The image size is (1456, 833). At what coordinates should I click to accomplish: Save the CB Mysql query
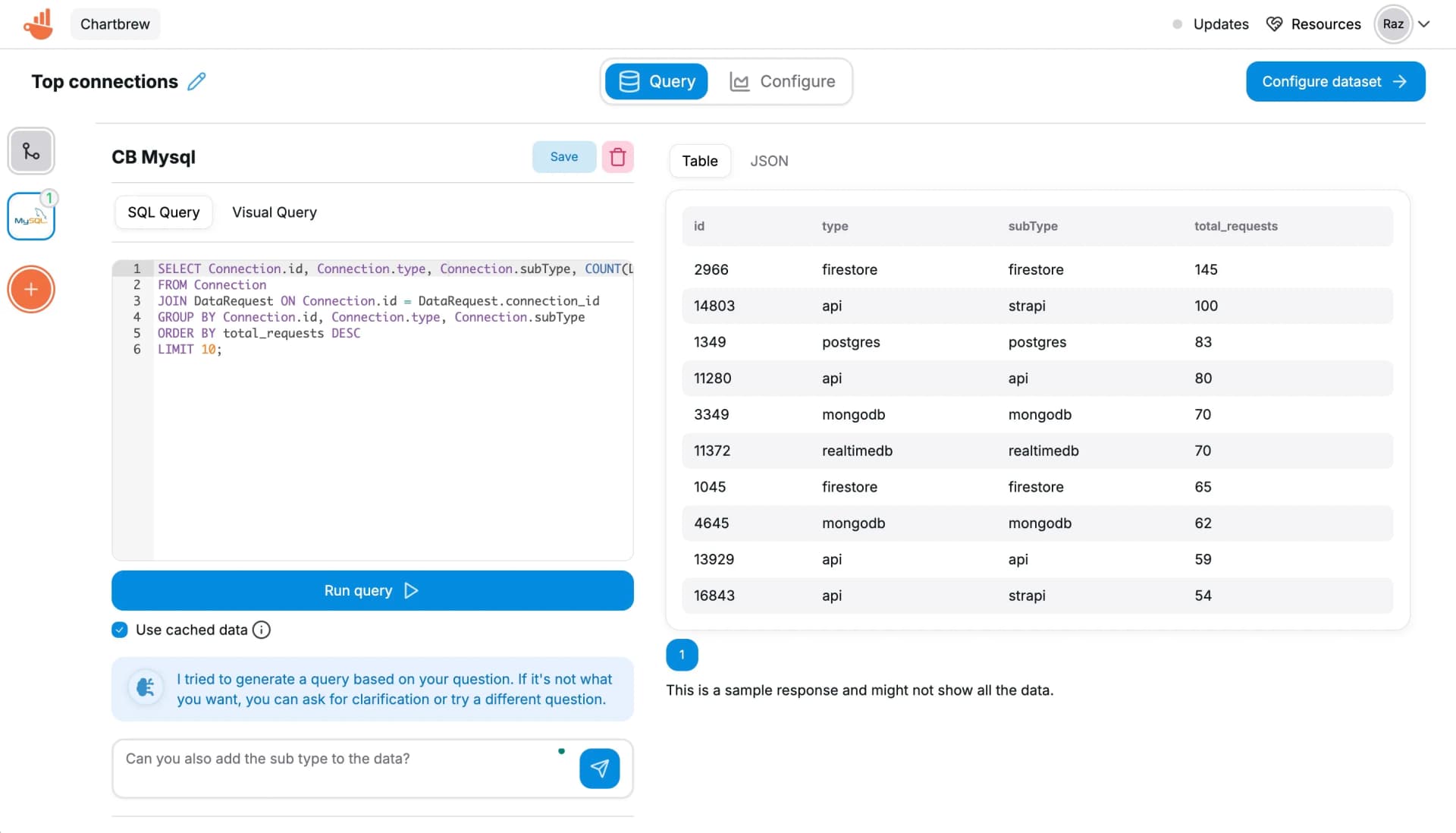pos(563,157)
